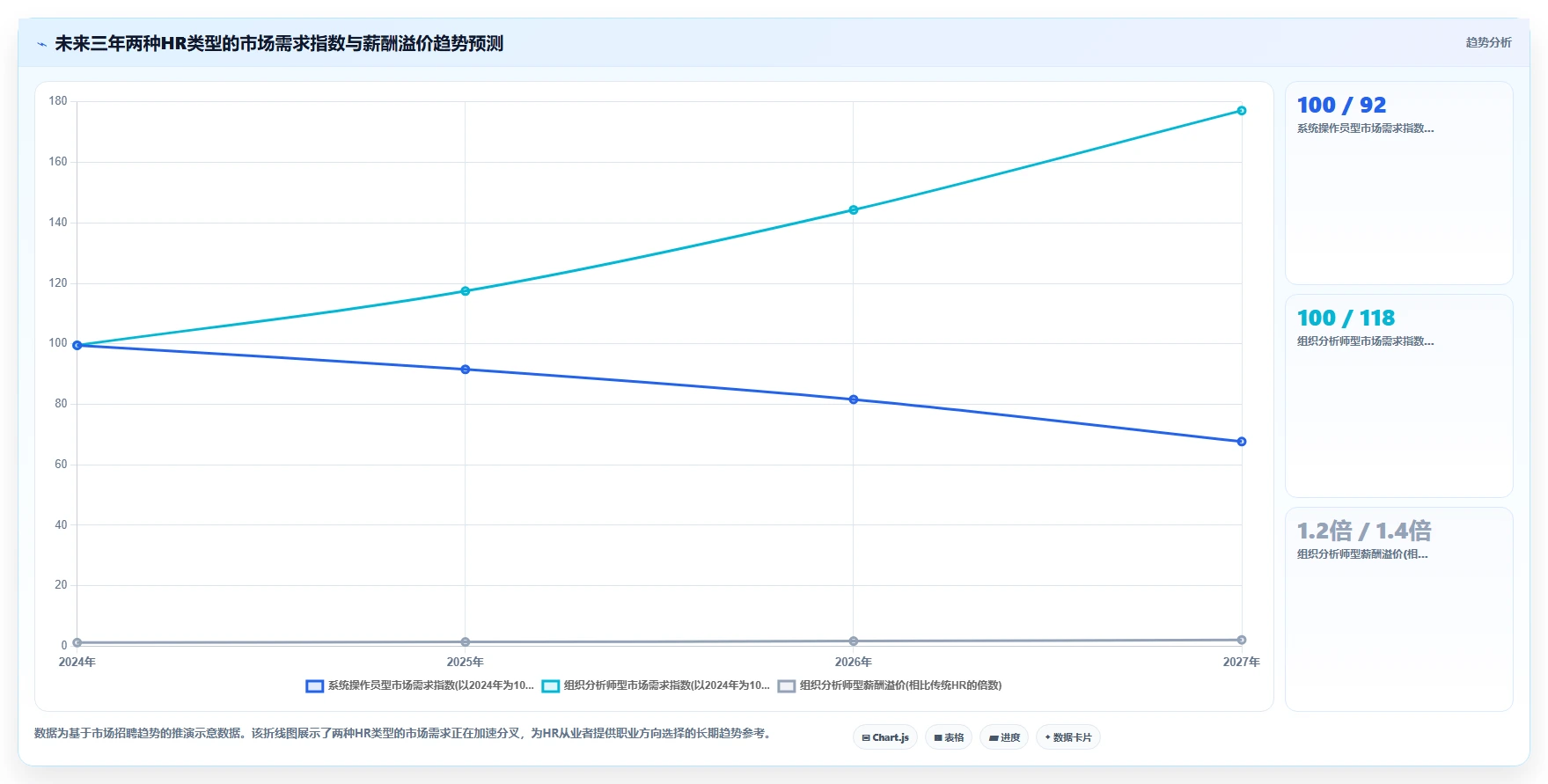The image size is (1548, 784).
Task: Click the 组织分析师型市场需求指数 card caption
Action: (1365, 341)
